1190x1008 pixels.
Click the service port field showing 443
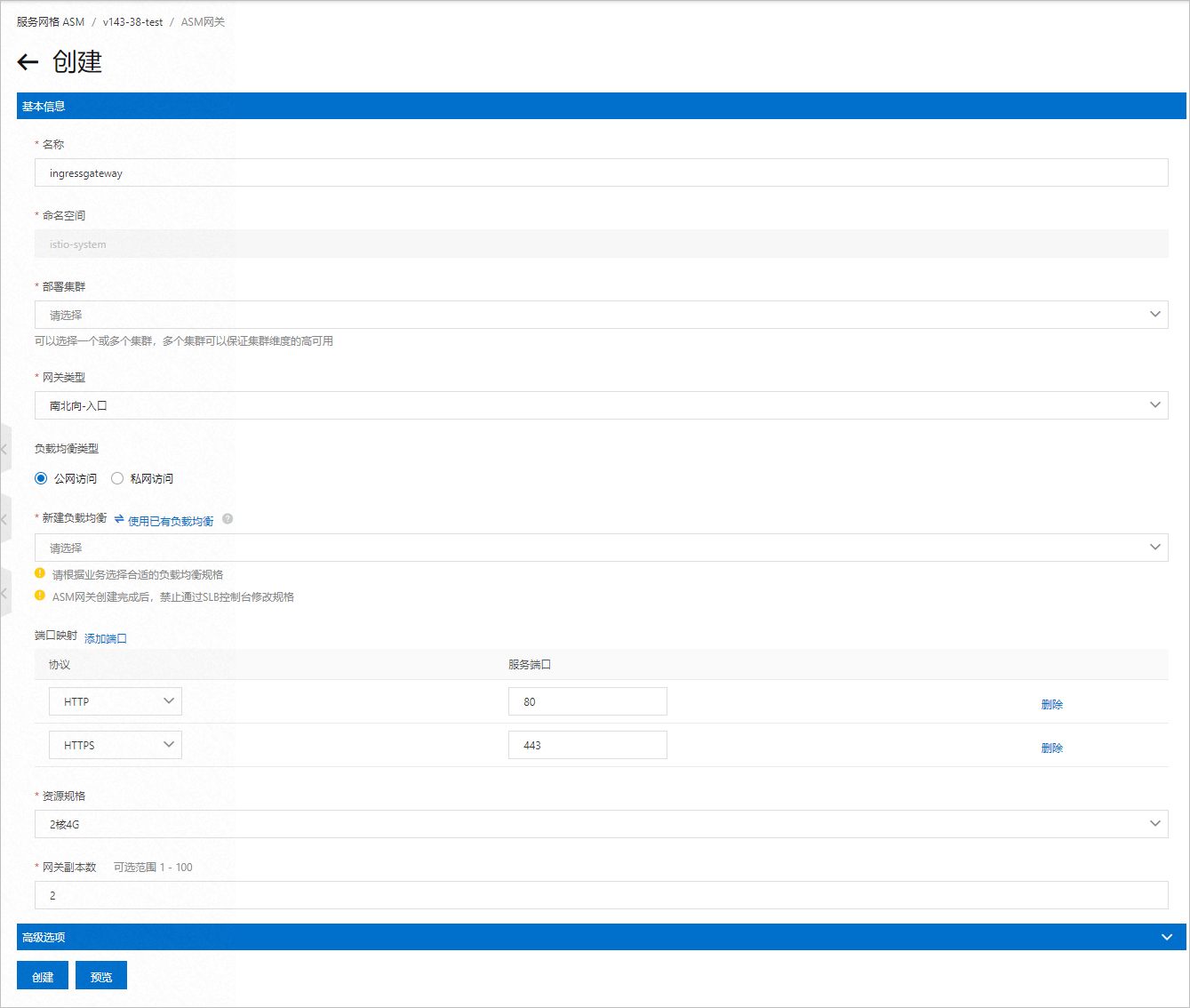(x=587, y=745)
